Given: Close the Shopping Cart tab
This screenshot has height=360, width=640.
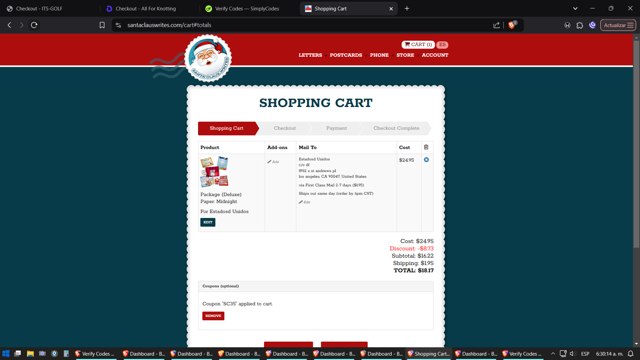Looking at the screenshot, I should pos(391,9).
